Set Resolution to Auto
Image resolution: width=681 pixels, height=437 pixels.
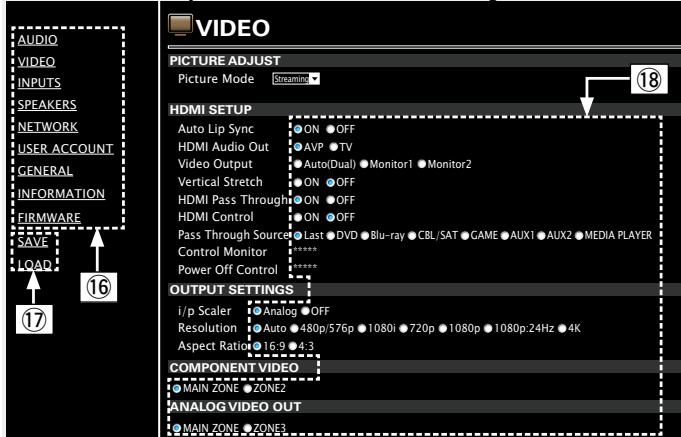click(x=257, y=328)
